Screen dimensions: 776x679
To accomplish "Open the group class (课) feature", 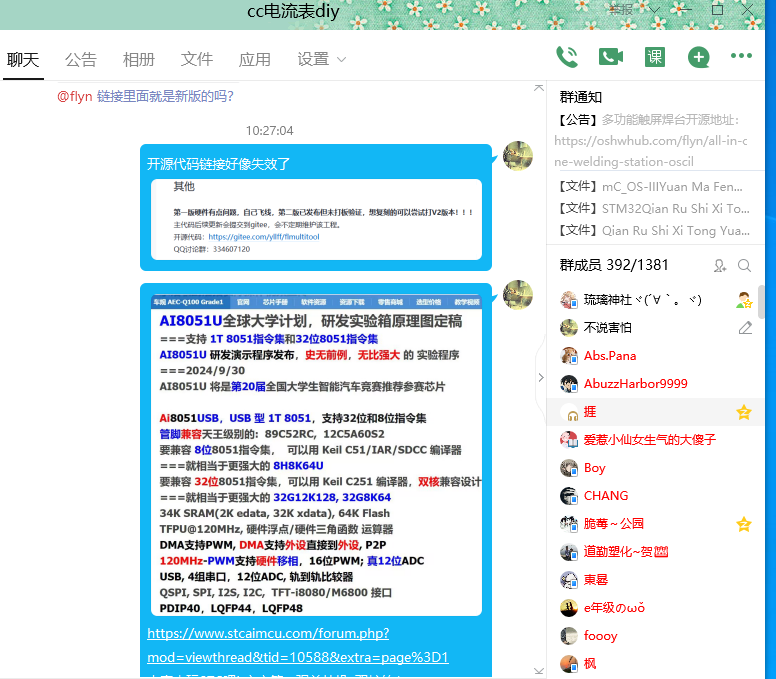I will tap(655, 57).
